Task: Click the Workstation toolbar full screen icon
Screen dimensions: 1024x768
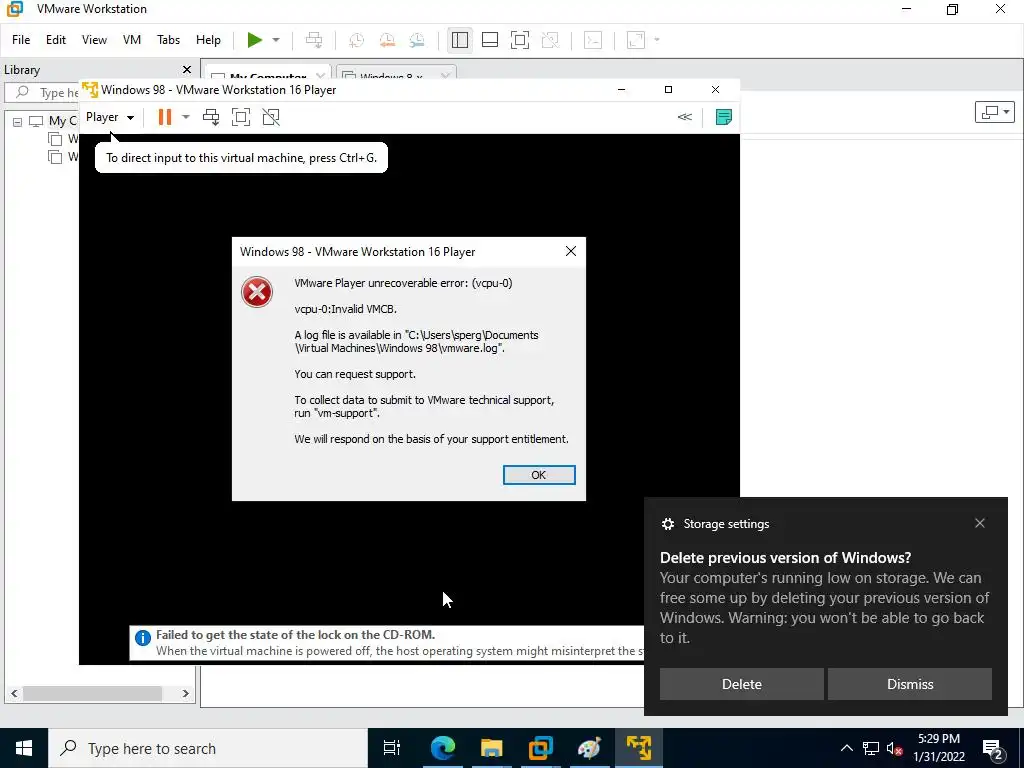Action: pyautogui.click(x=520, y=40)
